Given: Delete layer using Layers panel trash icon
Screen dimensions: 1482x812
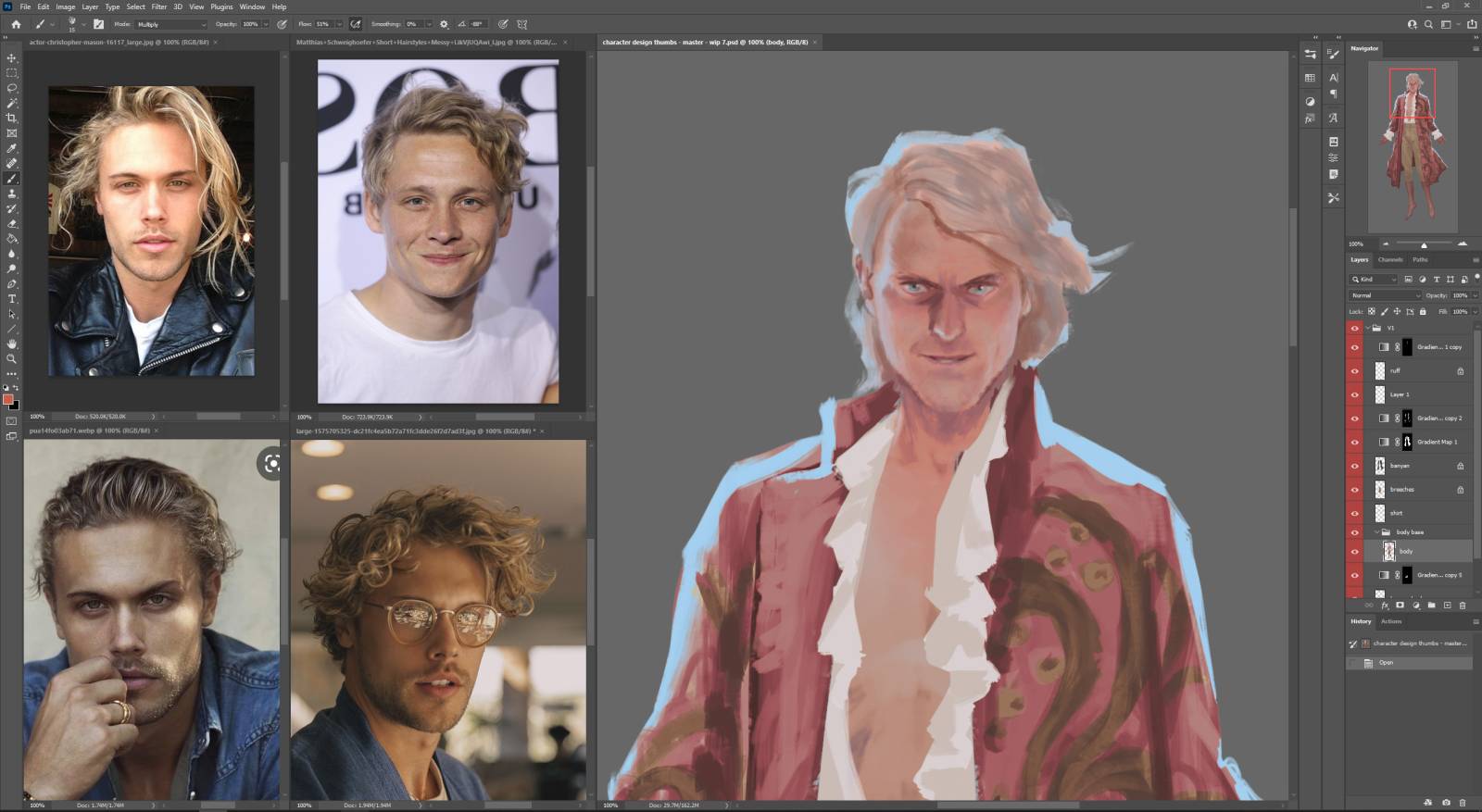Looking at the screenshot, I should [x=1463, y=606].
